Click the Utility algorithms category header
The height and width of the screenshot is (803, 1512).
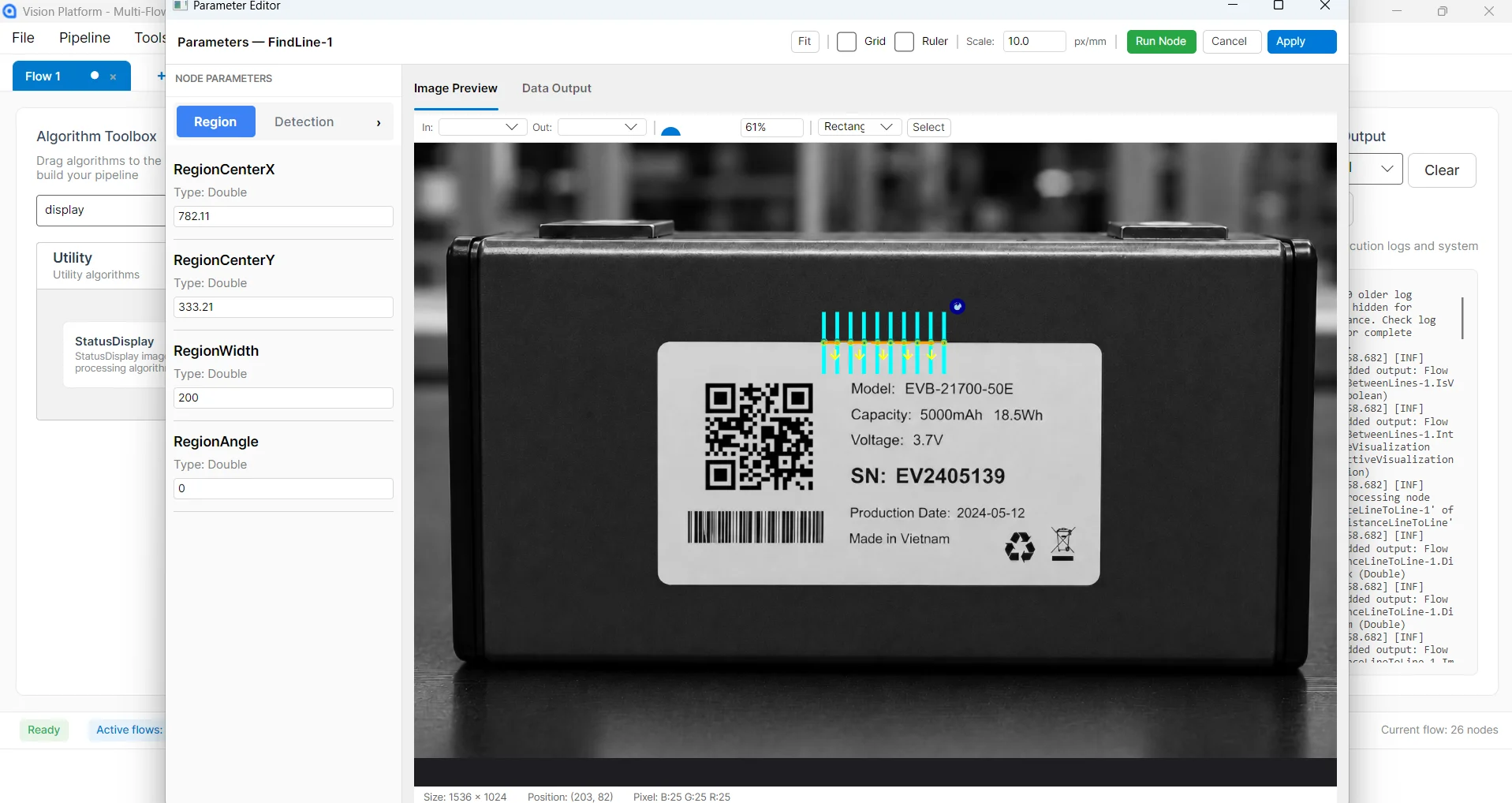(x=101, y=266)
